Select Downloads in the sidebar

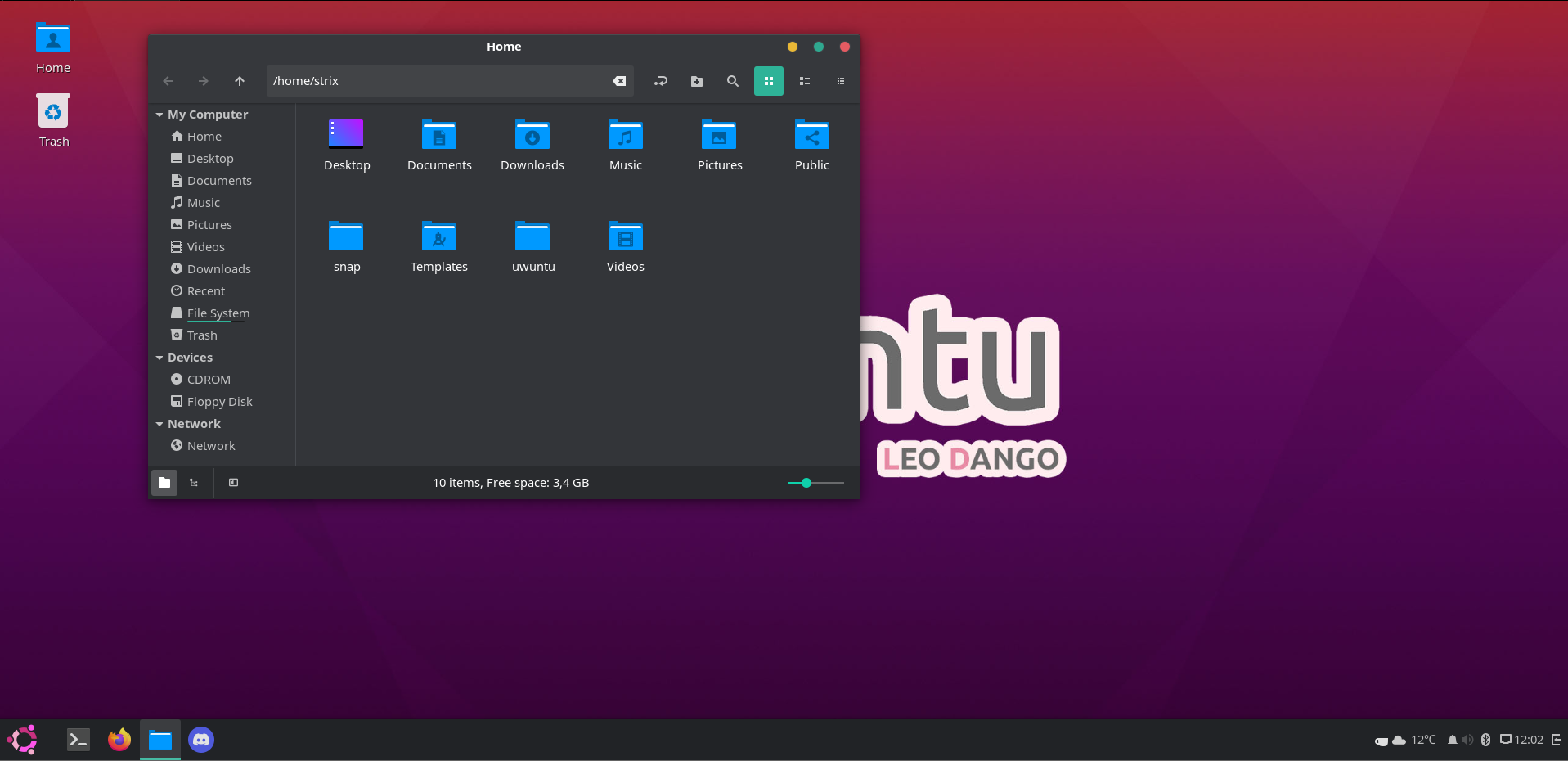218,269
